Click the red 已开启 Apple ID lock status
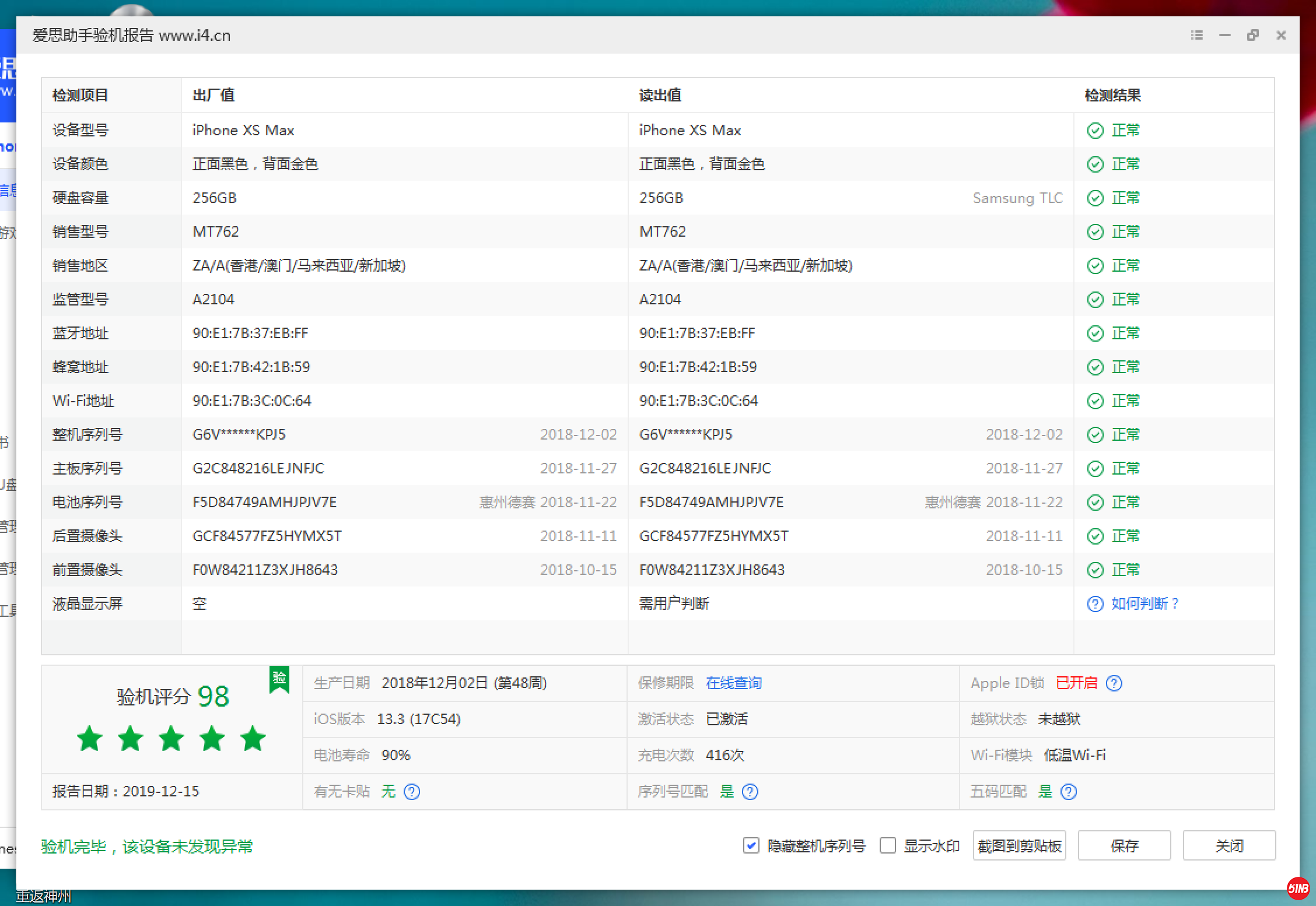The image size is (1316, 906). click(1076, 683)
